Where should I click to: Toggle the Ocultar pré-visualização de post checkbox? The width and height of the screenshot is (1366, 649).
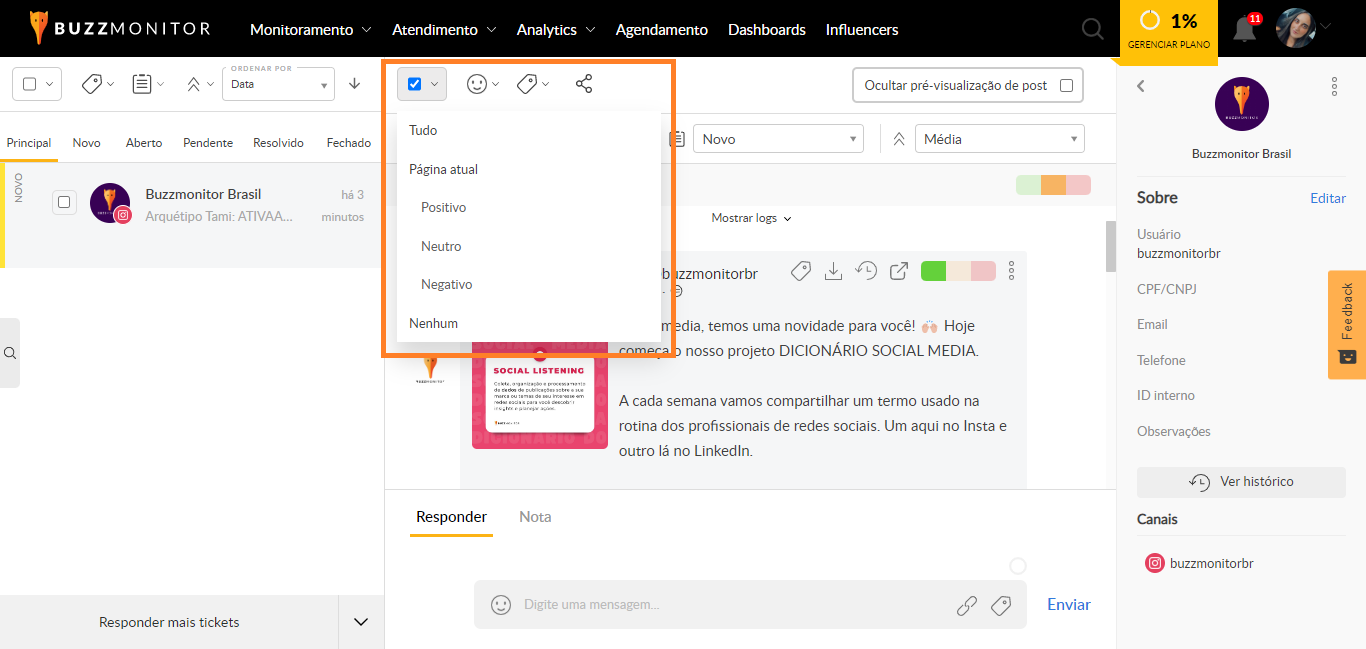click(1066, 85)
